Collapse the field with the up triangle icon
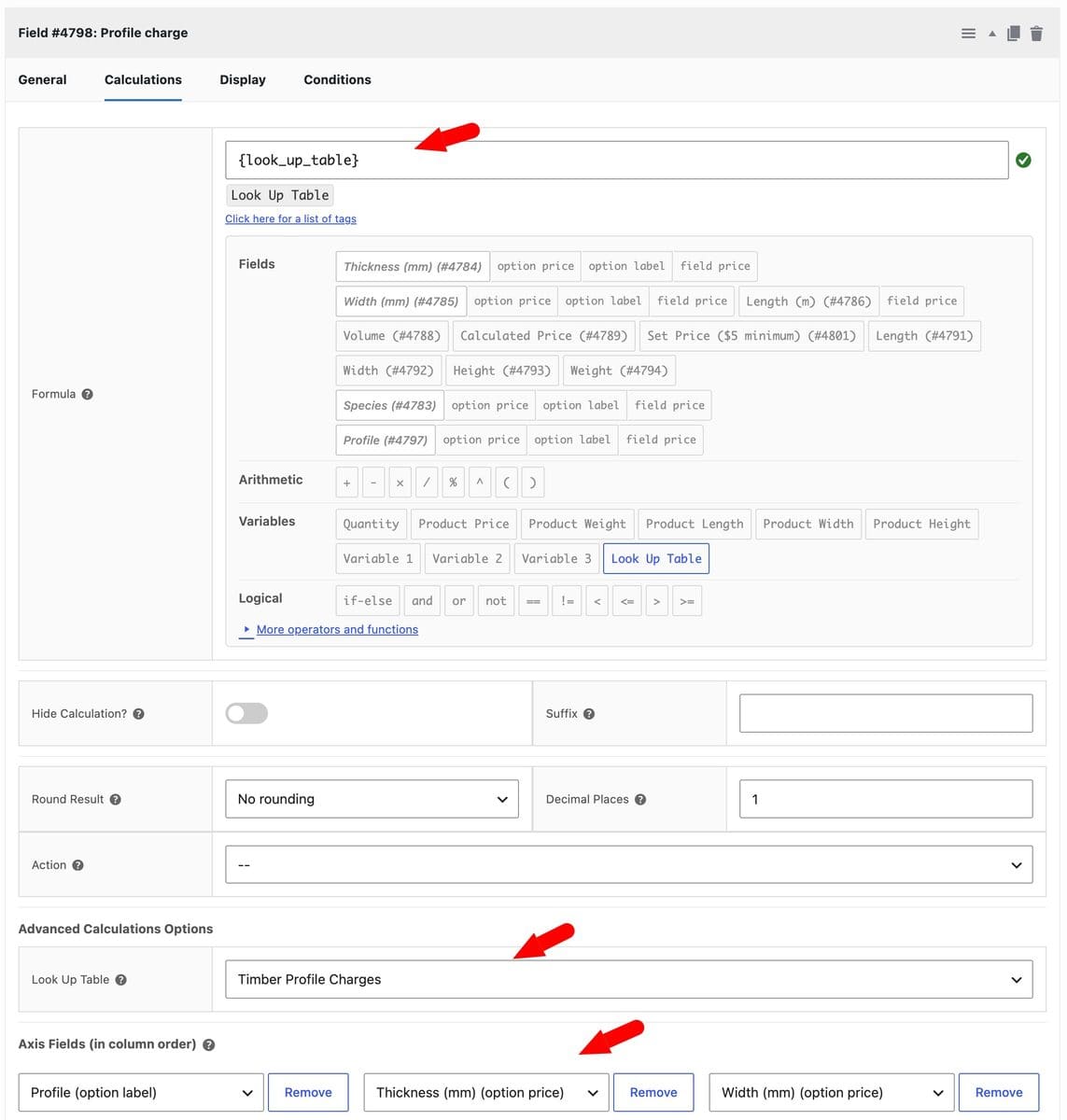1067x1120 pixels. pos(991,34)
